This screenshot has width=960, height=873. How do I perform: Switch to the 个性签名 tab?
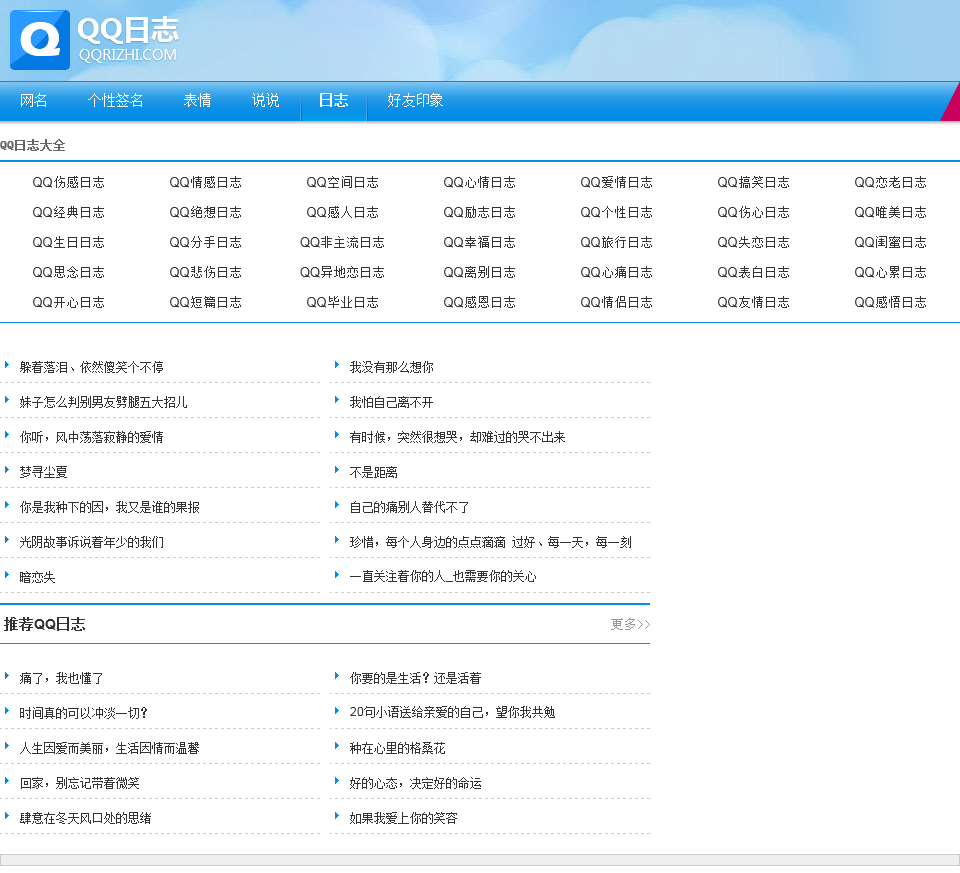pyautogui.click(x=115, y=101)
